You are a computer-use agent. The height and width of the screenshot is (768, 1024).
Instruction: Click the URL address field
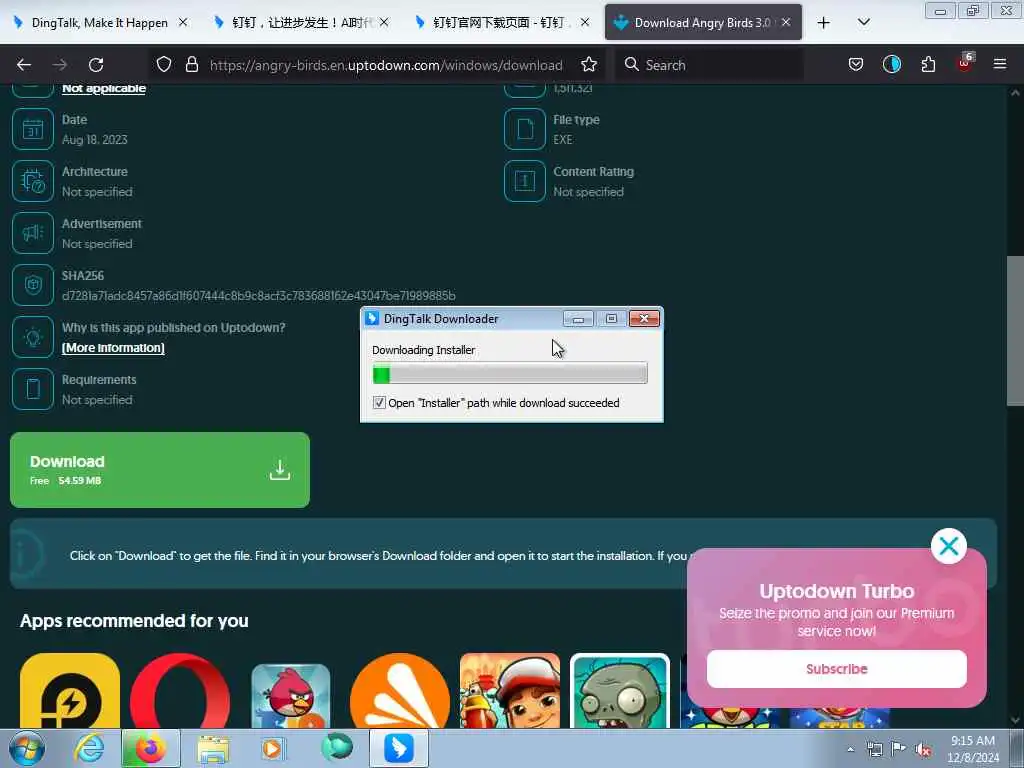click(x=385, y=65)
